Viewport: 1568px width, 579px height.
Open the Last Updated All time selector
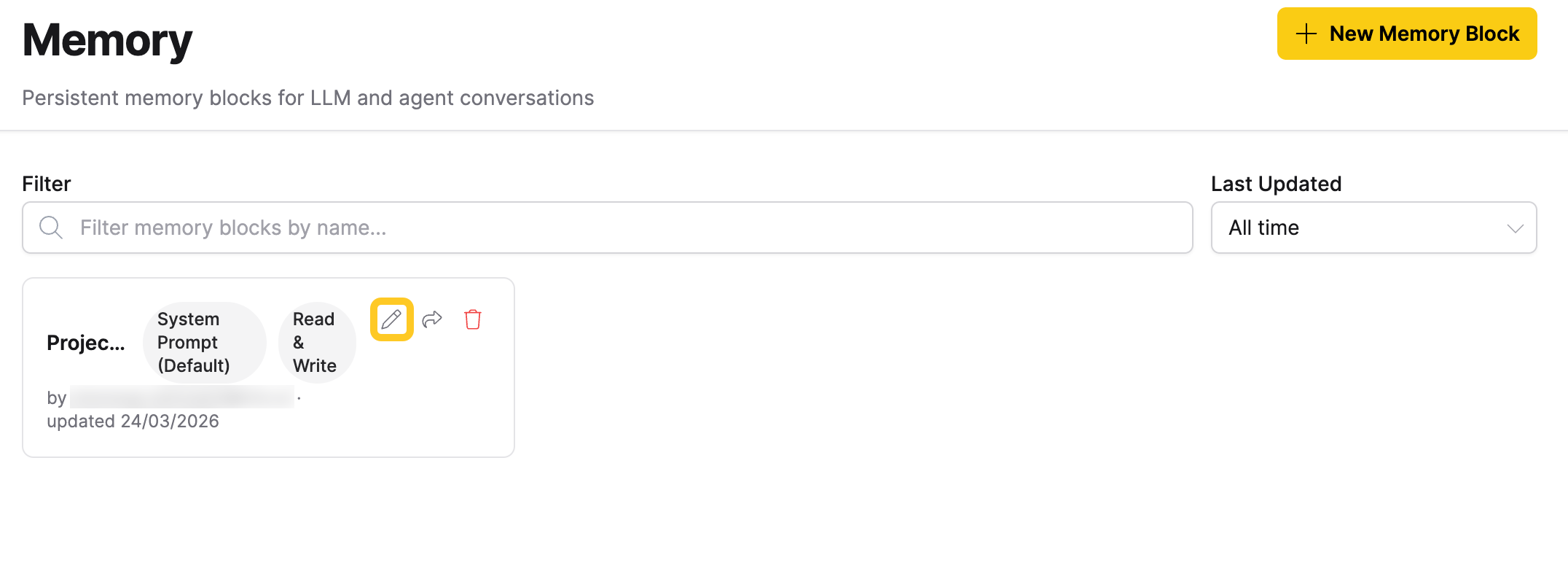[x=1373, y=228]
